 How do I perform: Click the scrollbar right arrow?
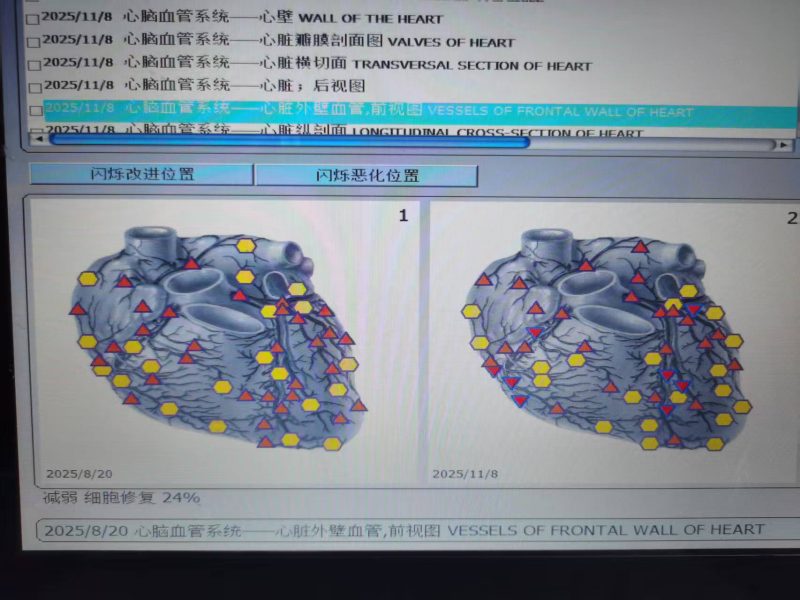(x=783, y=144)
